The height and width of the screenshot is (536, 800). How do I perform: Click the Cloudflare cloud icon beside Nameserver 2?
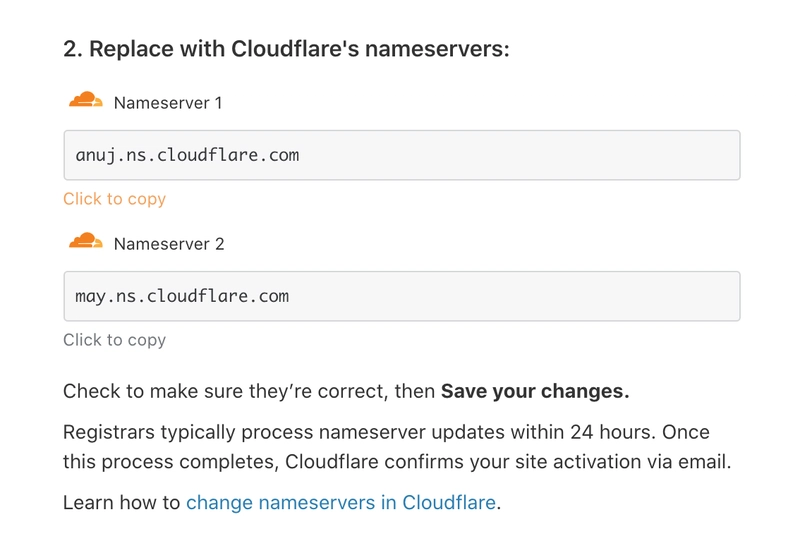[x=86, y=241]
